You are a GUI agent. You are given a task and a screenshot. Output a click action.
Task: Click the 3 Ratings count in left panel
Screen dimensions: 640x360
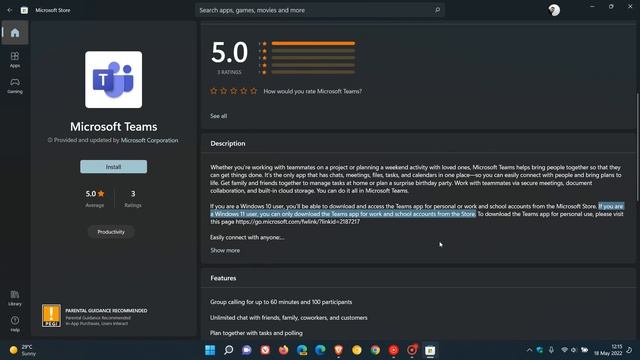pyautogui.click(x=133, y=198)
